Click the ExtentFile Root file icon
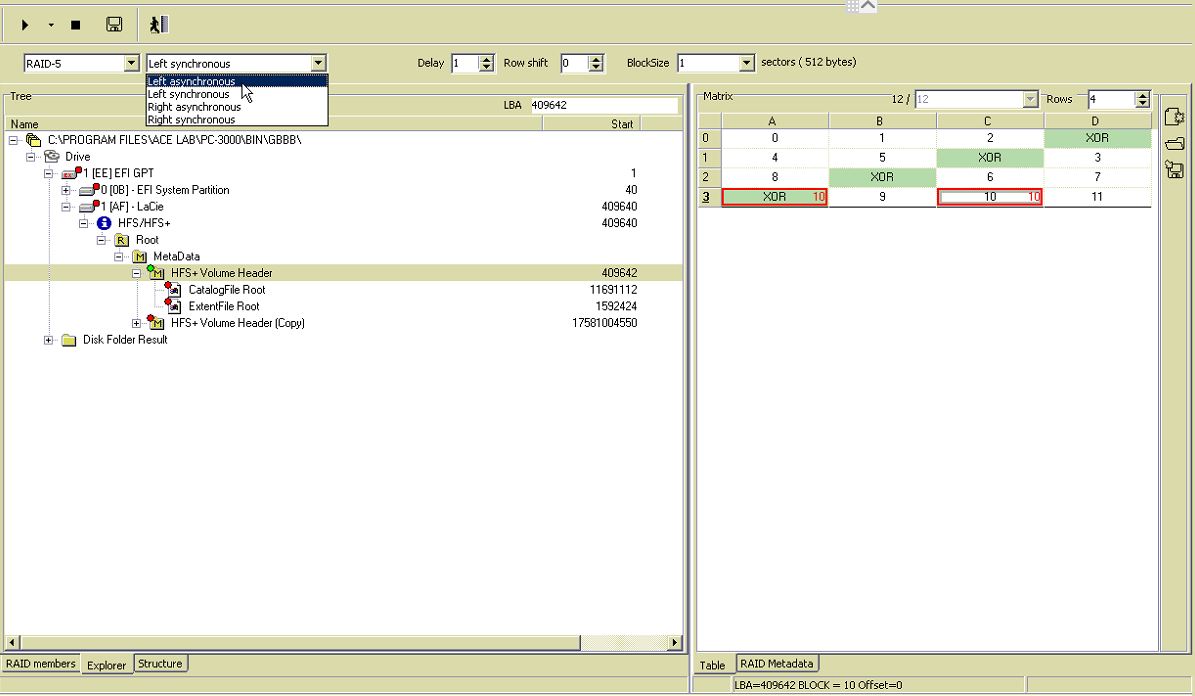 173,306
